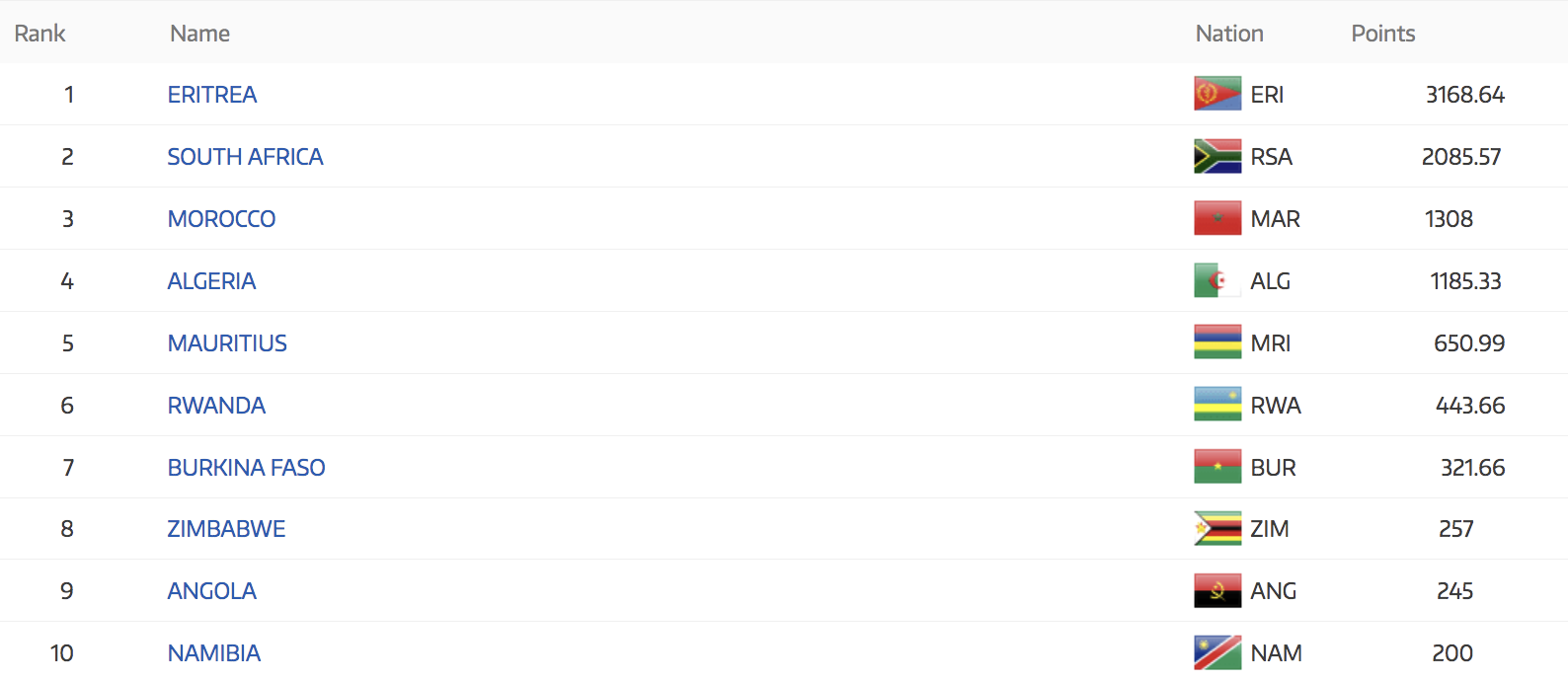Follow the MOROCCO link
The width and height of the screenshot is (1568, 681).
(221, 219)
